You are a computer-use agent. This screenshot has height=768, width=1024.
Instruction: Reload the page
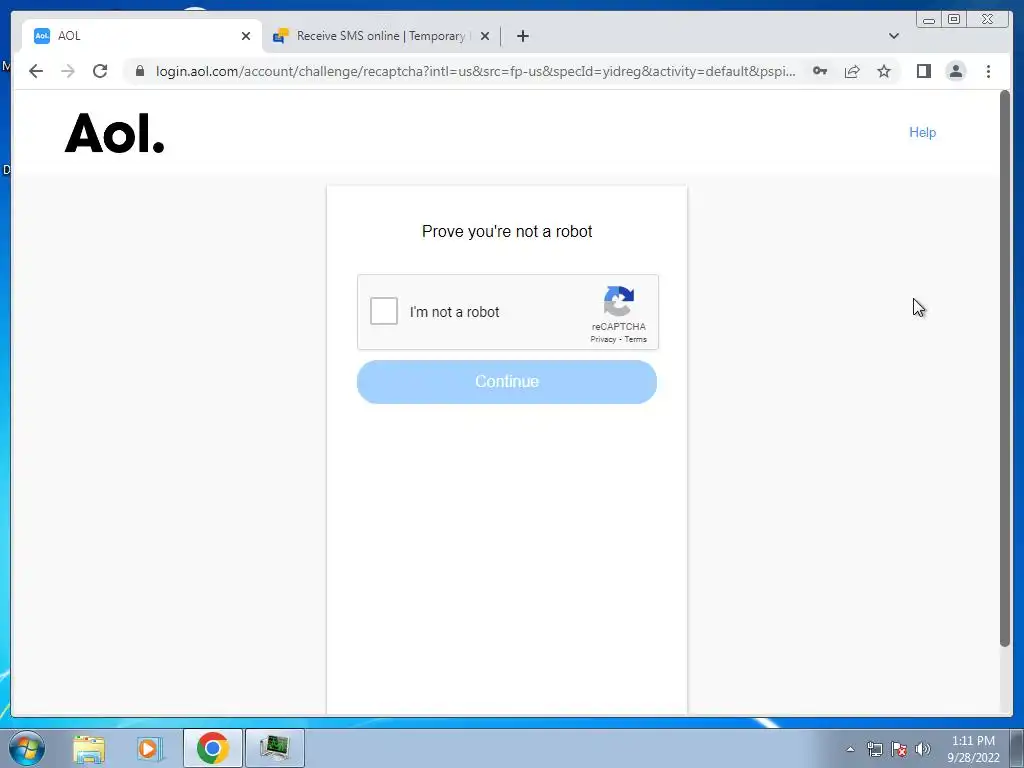point(100,71)
